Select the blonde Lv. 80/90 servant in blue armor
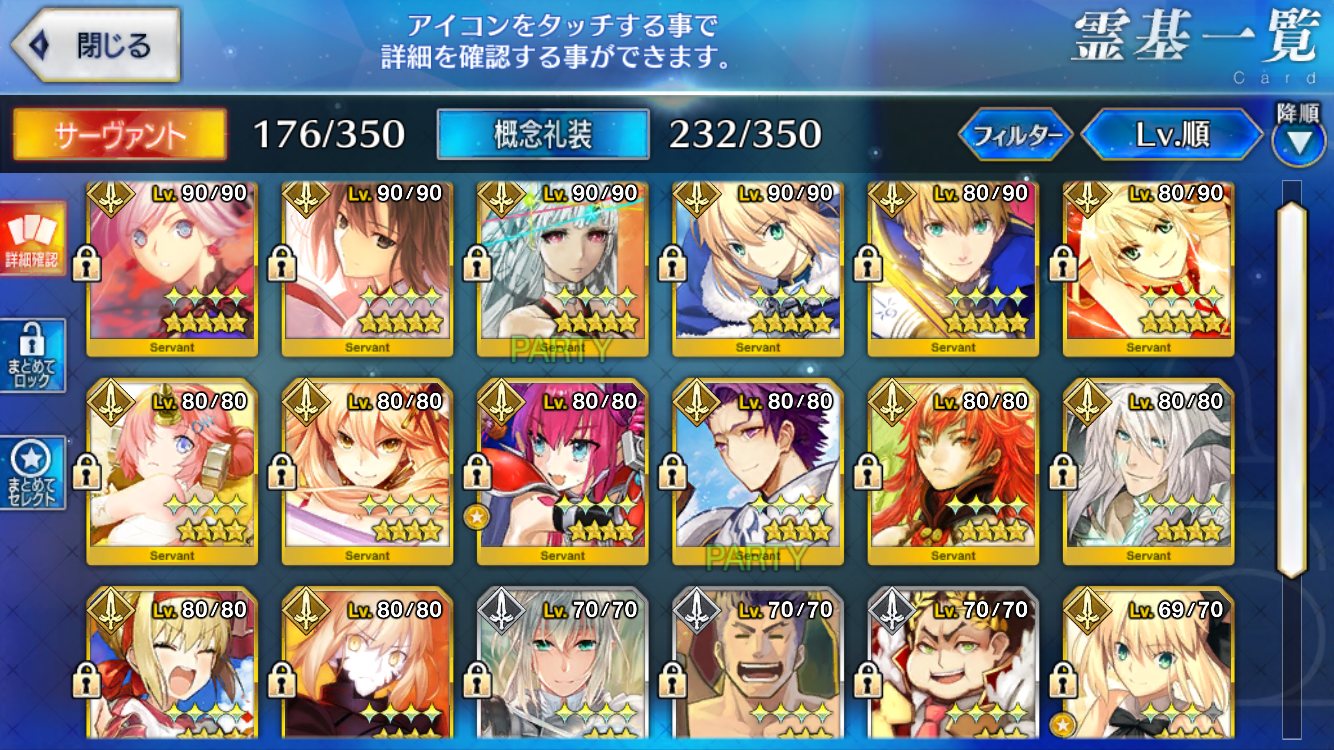The height and width of the screenshot is (750, 1334). 953,268
